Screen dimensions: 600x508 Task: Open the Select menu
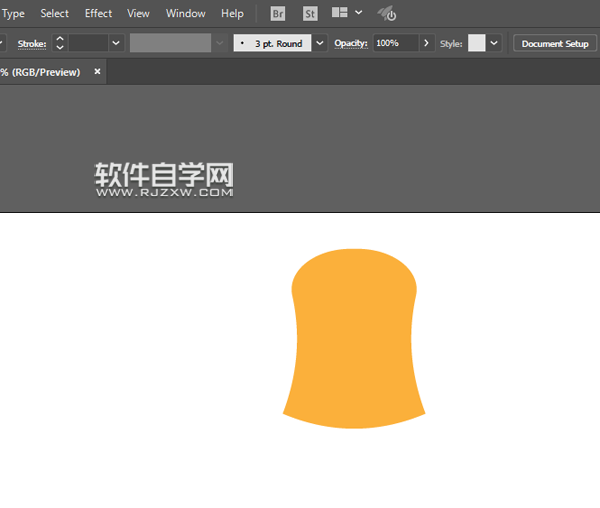tap(54, 14)
